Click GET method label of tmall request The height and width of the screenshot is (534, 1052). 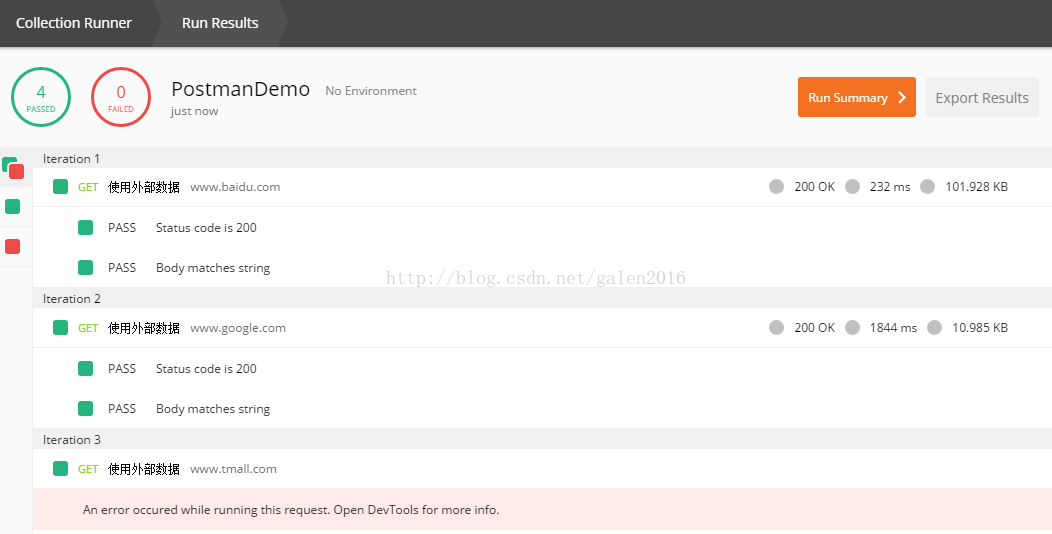point(88,469)
